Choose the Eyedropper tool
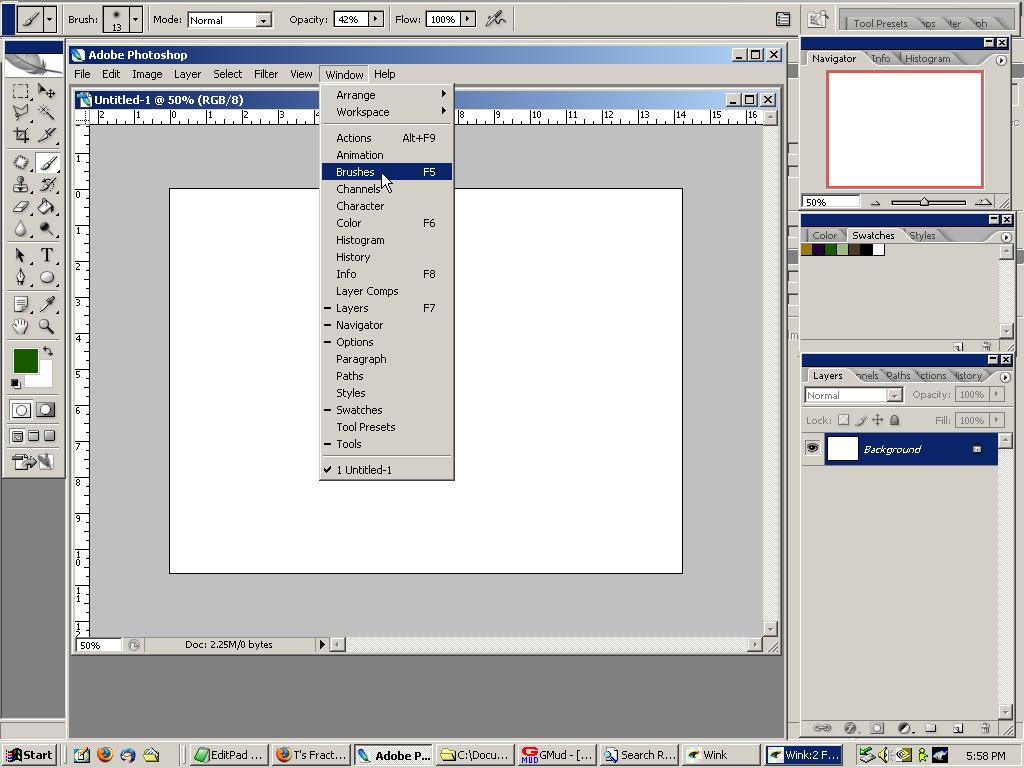The height and width of the screenshot is (768, 1024). pos(46,304)
